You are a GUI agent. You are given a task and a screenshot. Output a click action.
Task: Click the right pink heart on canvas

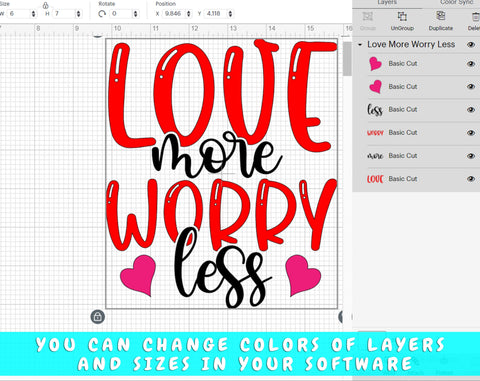[x=303, y=275]
